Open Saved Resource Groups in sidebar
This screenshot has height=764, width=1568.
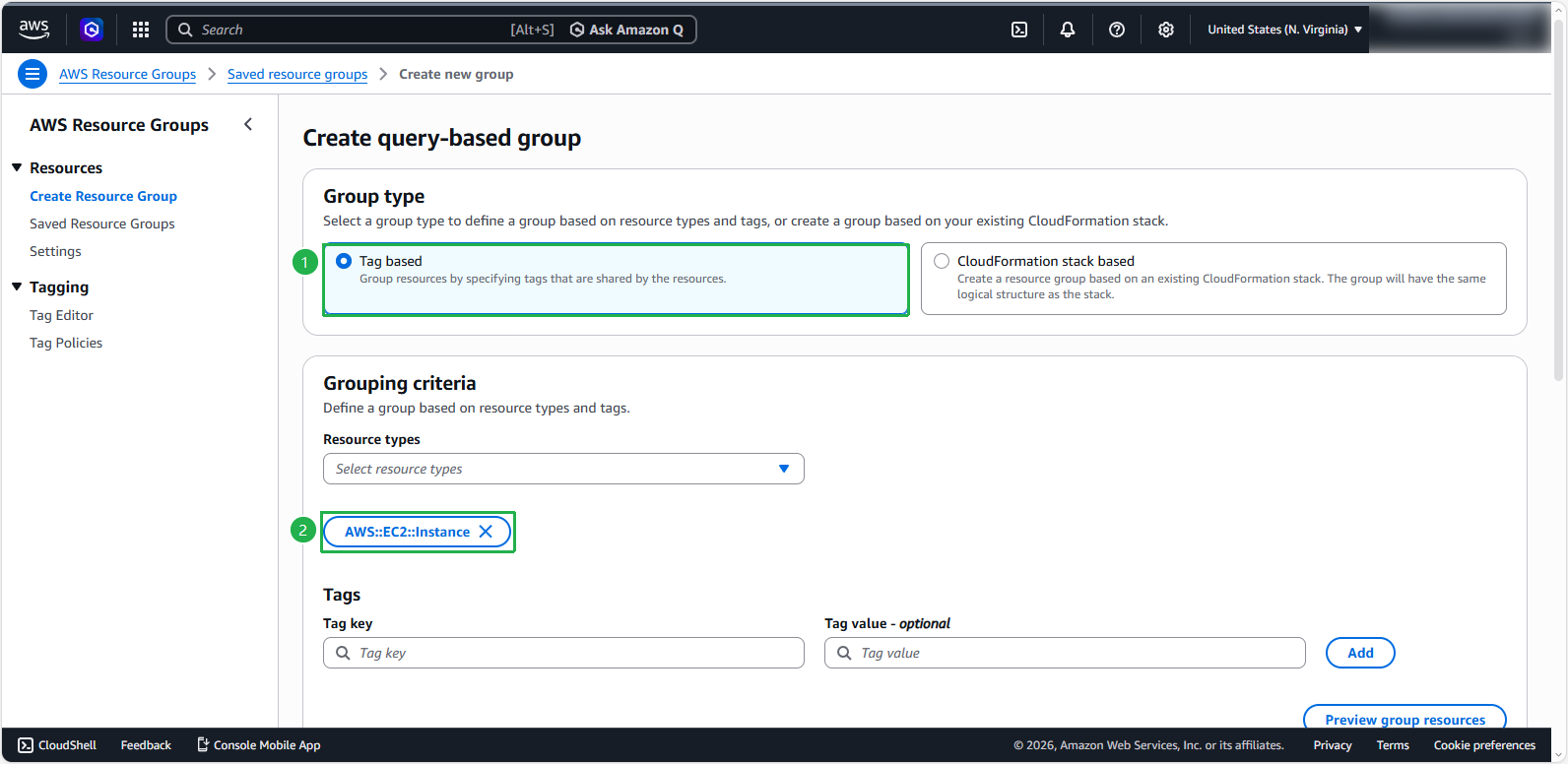tap(102, 223)
